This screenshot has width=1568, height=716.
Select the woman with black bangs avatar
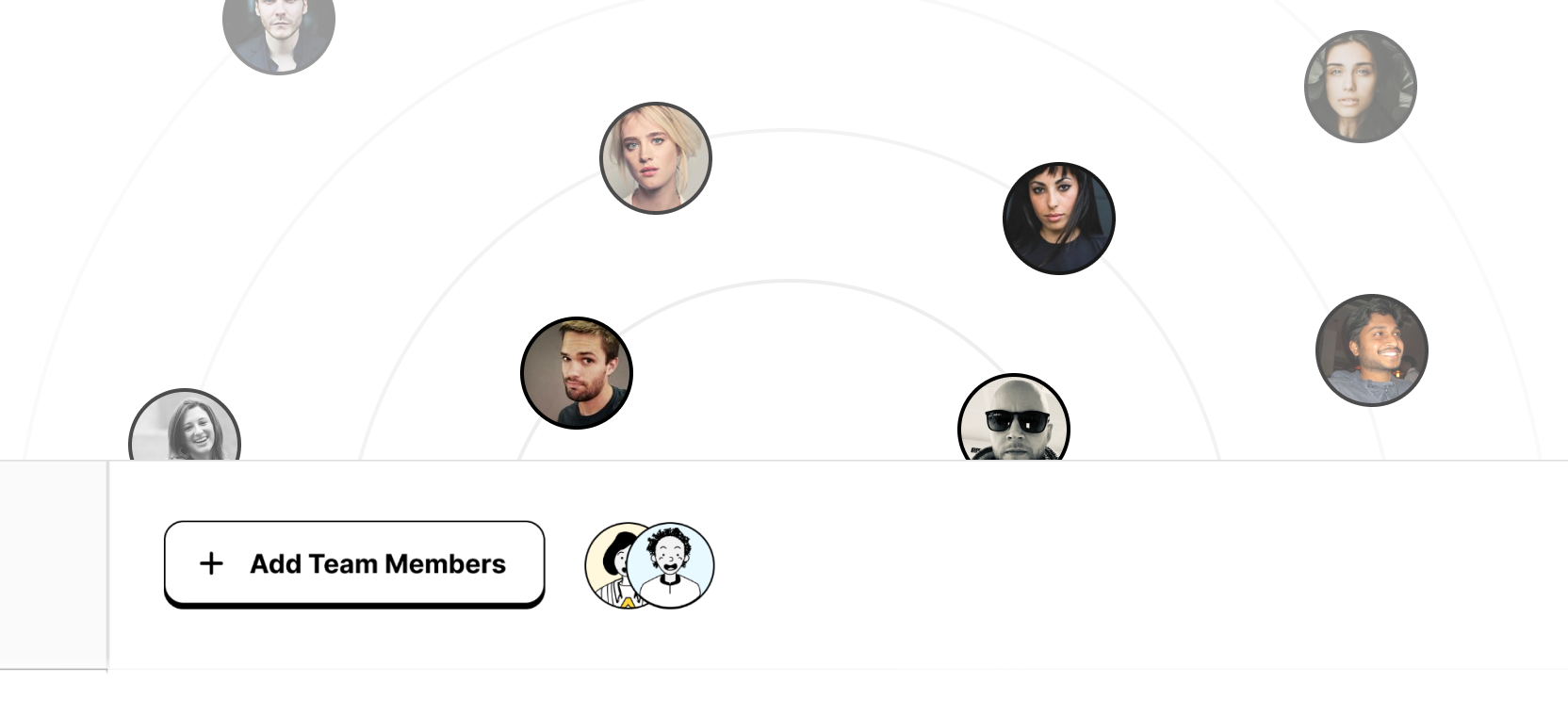coord(1059,219)
